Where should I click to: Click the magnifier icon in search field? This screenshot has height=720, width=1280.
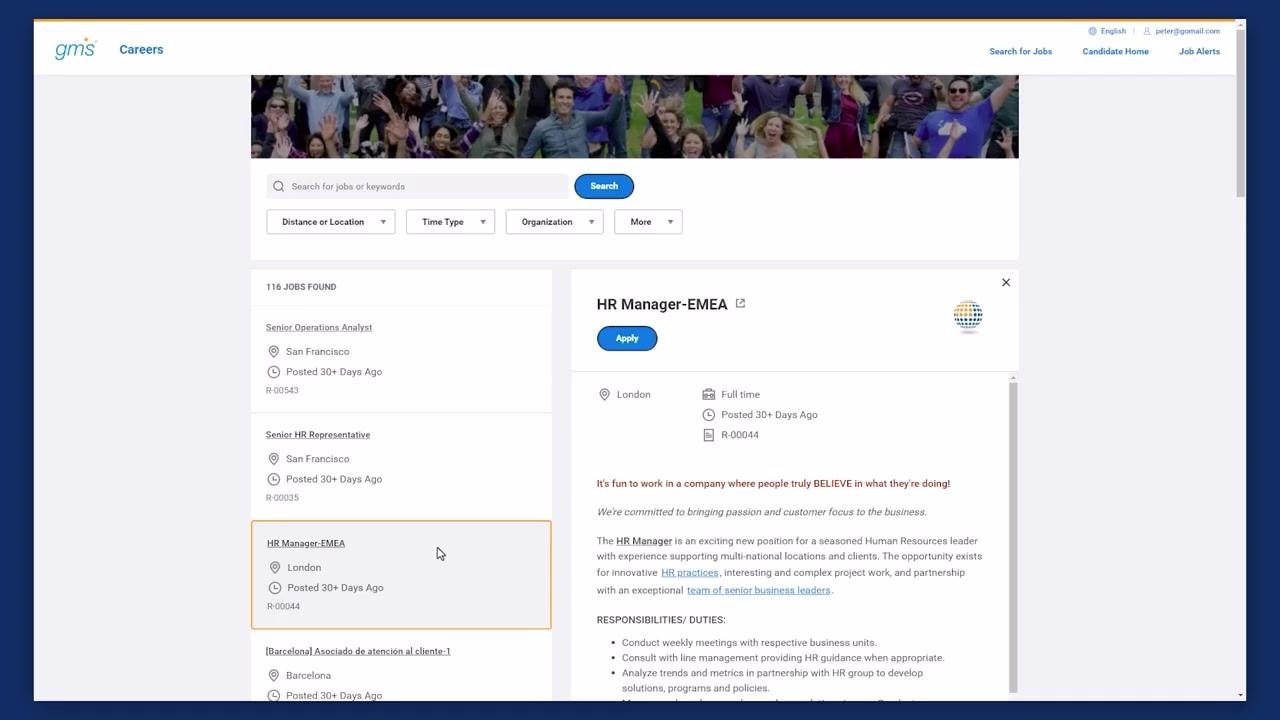(x=279, y=186)
